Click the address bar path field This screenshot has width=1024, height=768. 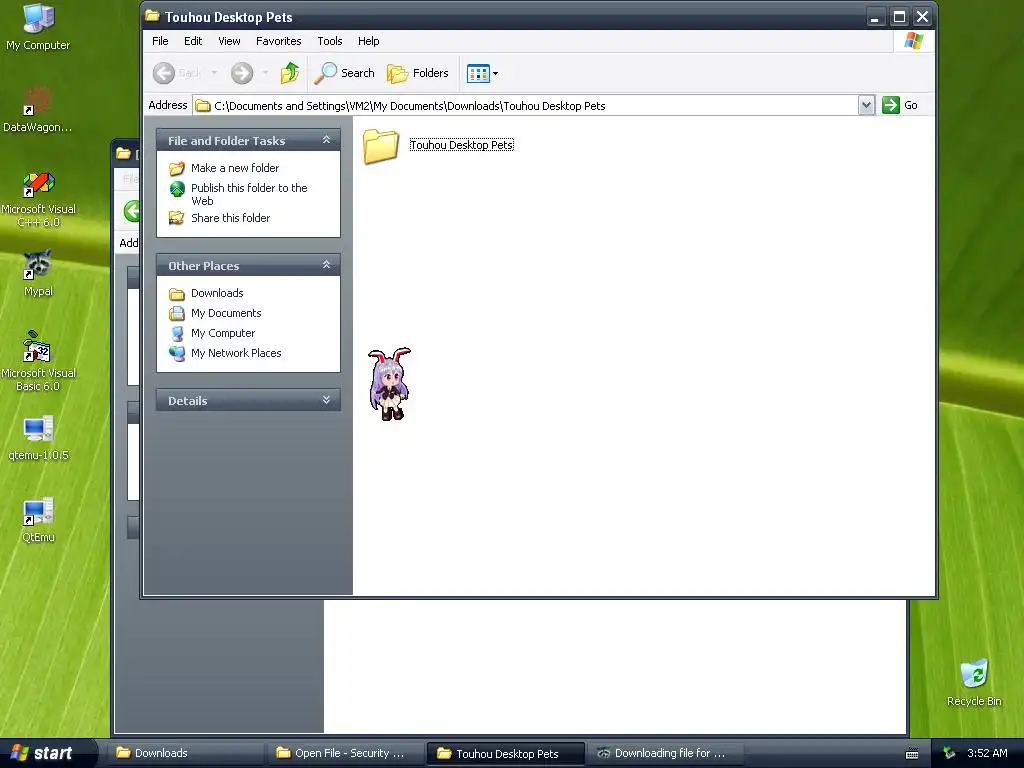[x=526, y=106]
